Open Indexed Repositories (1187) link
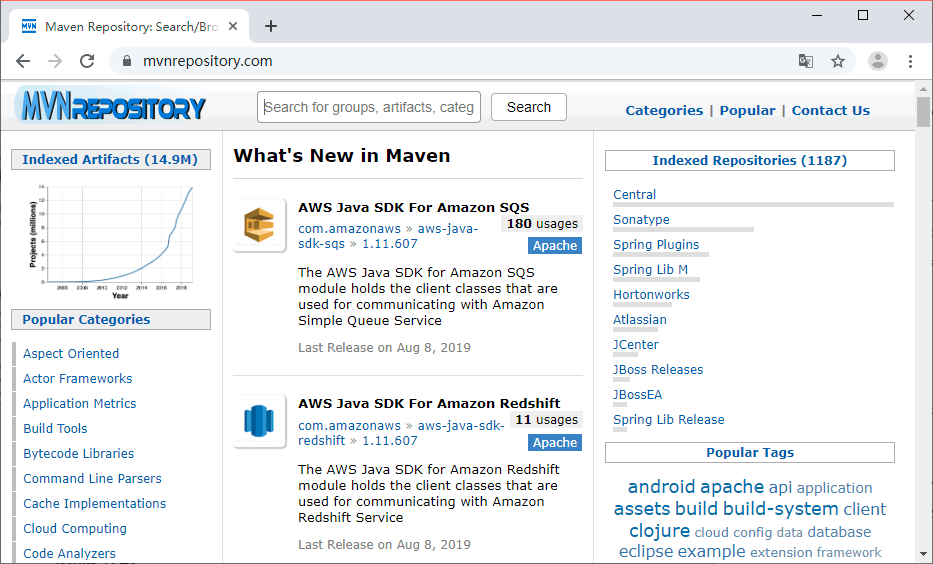This screenshot has width=933, height=564. point(750,161)
